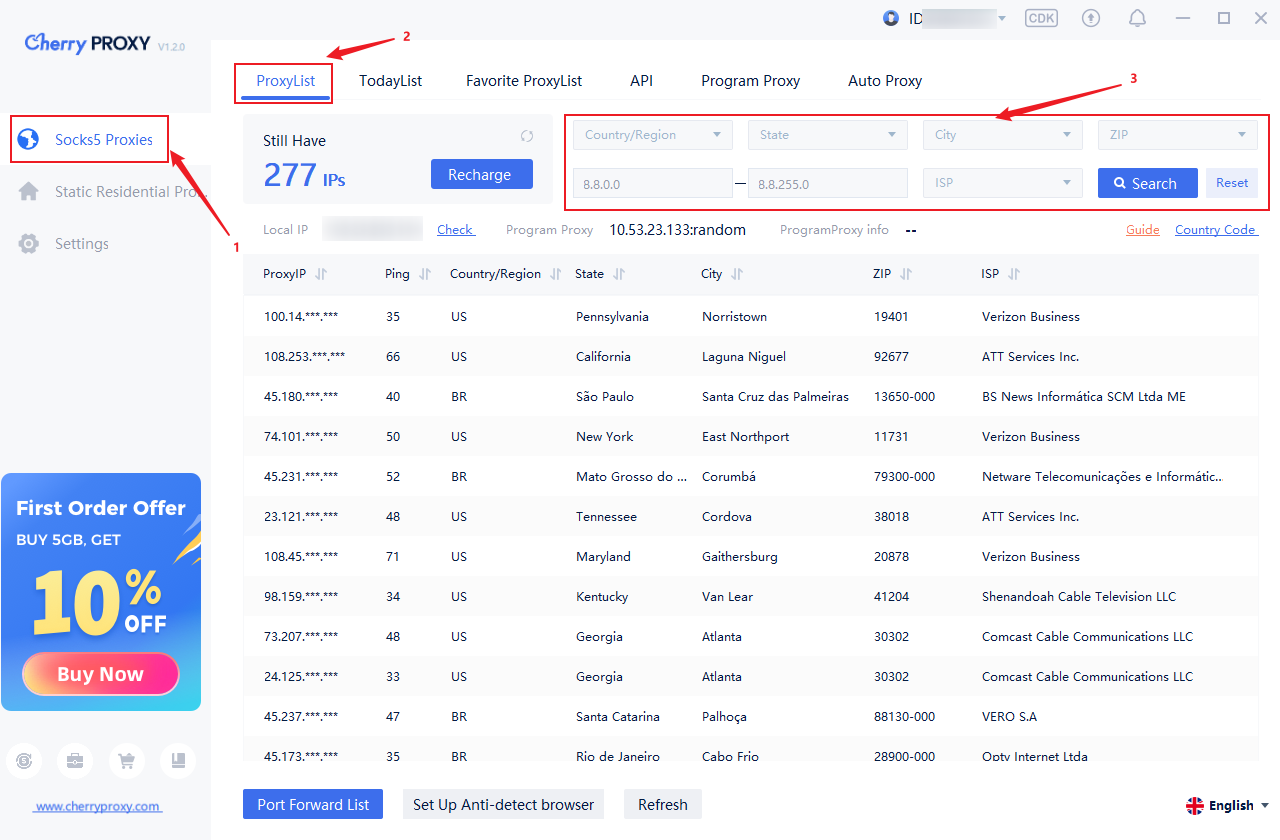Open the ISP filter dropdown
The height and width of the screenshot is (840, 1280).
point(1002,183)
